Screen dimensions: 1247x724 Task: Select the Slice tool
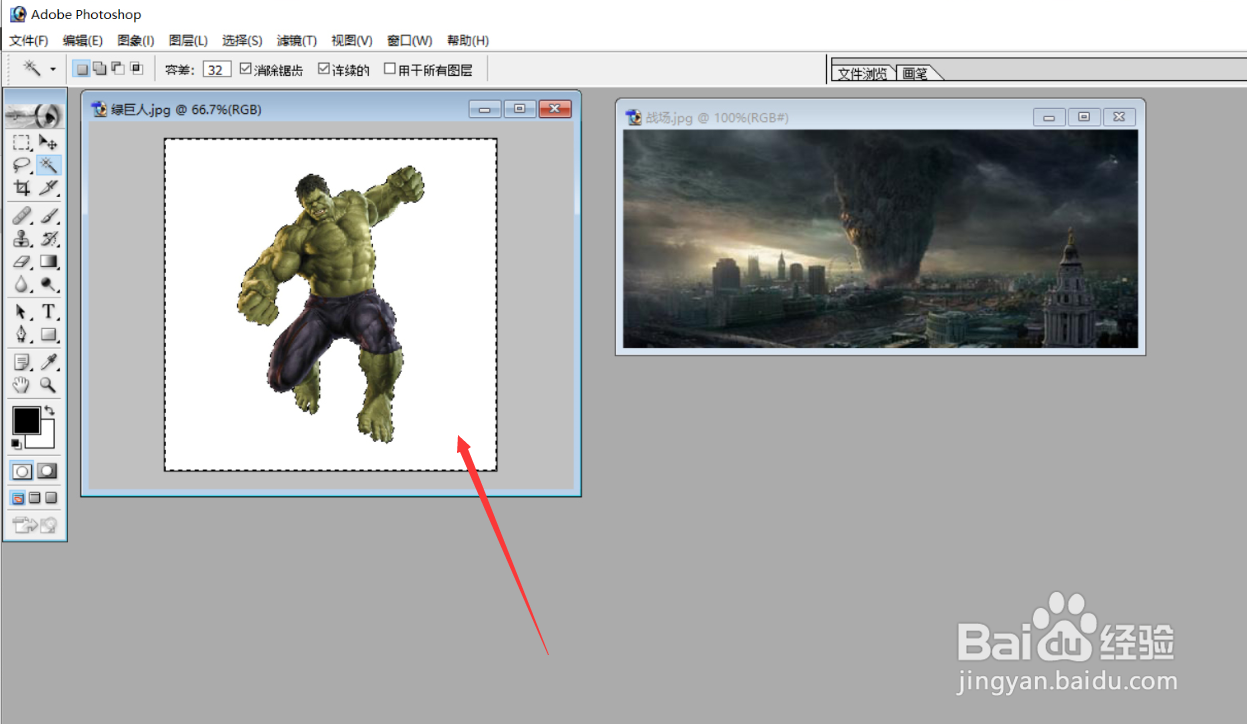pos(48,187)
